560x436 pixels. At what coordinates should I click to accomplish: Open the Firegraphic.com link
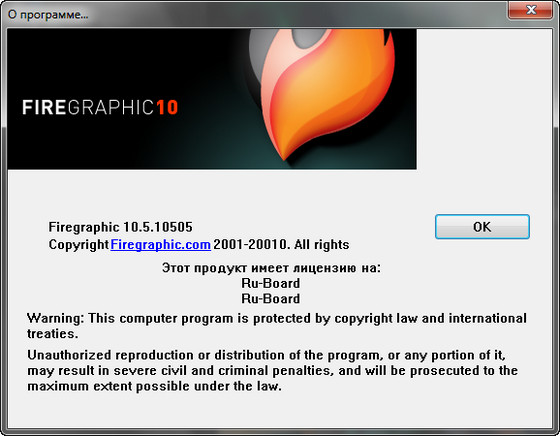(160, 245)
